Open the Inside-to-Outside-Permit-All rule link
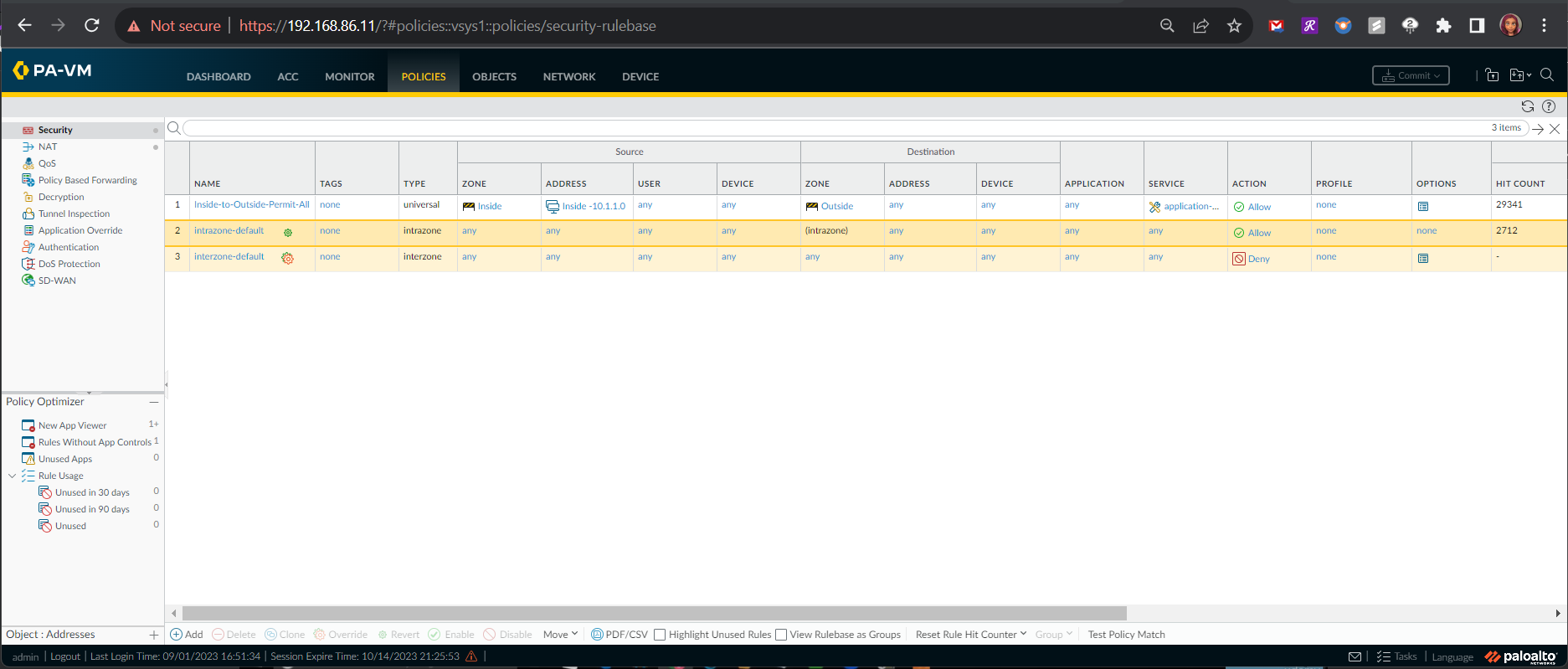 pos(251,204)
